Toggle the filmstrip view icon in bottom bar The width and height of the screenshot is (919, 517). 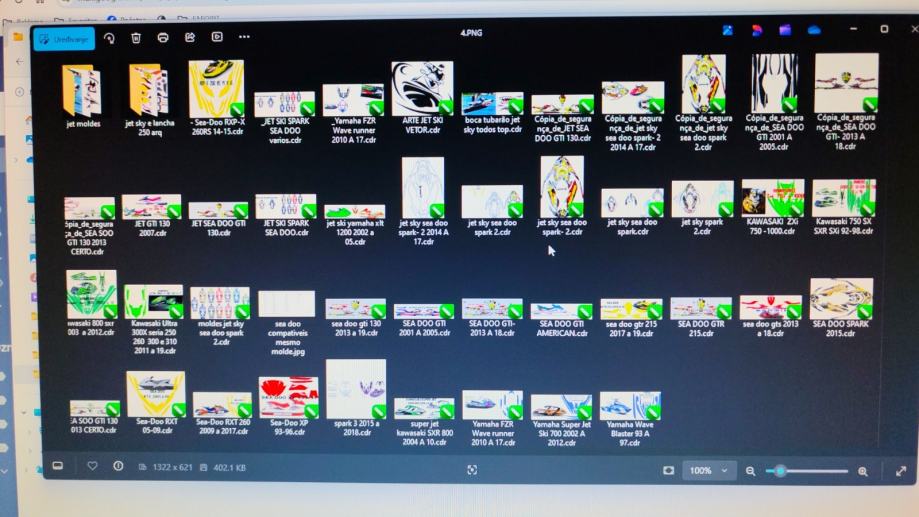pyautogui.click(x=58, y=466)
